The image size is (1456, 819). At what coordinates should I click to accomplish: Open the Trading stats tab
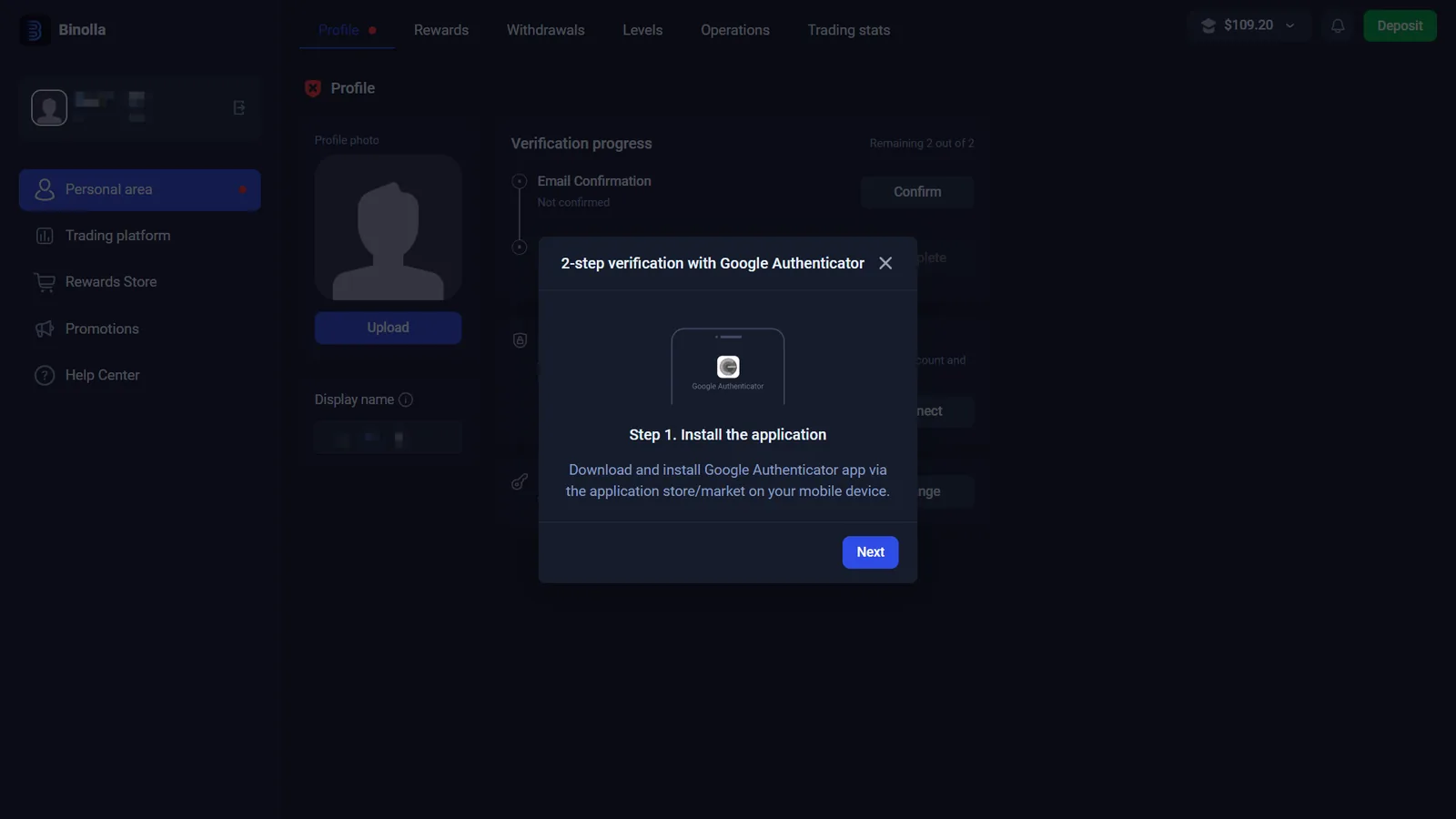[x=849, y=30]
